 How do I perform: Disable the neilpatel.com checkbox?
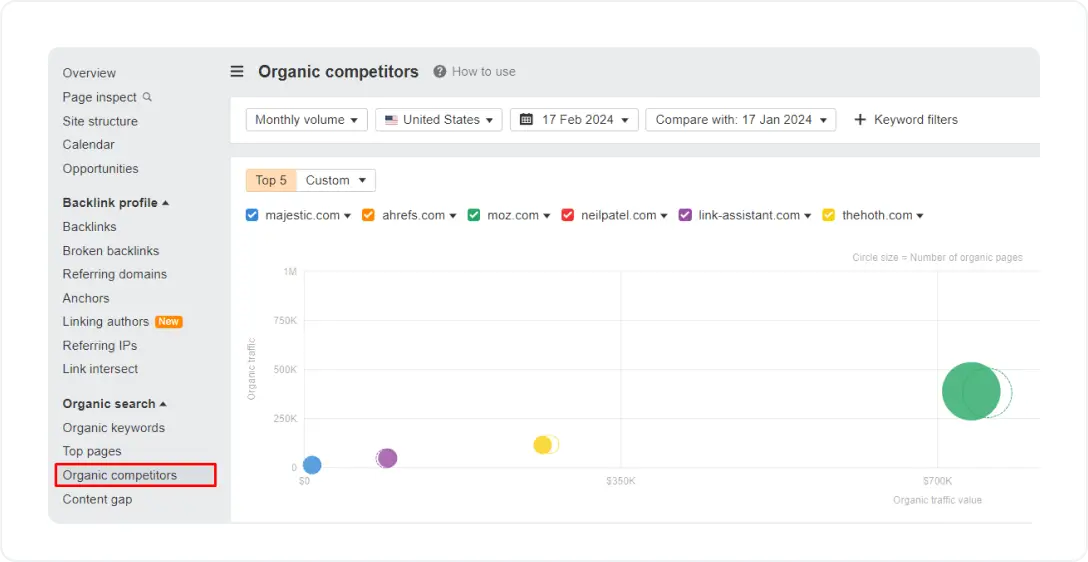pyautogui.click(x=568, y=215)
